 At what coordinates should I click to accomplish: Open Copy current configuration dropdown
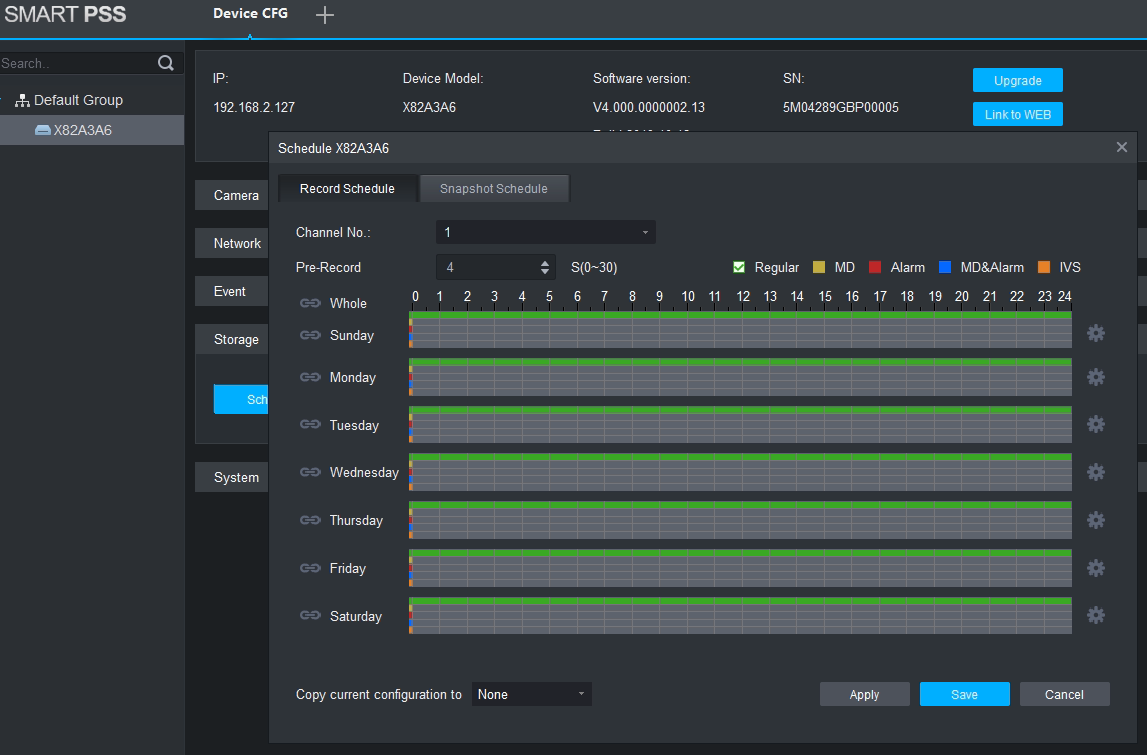531,694
